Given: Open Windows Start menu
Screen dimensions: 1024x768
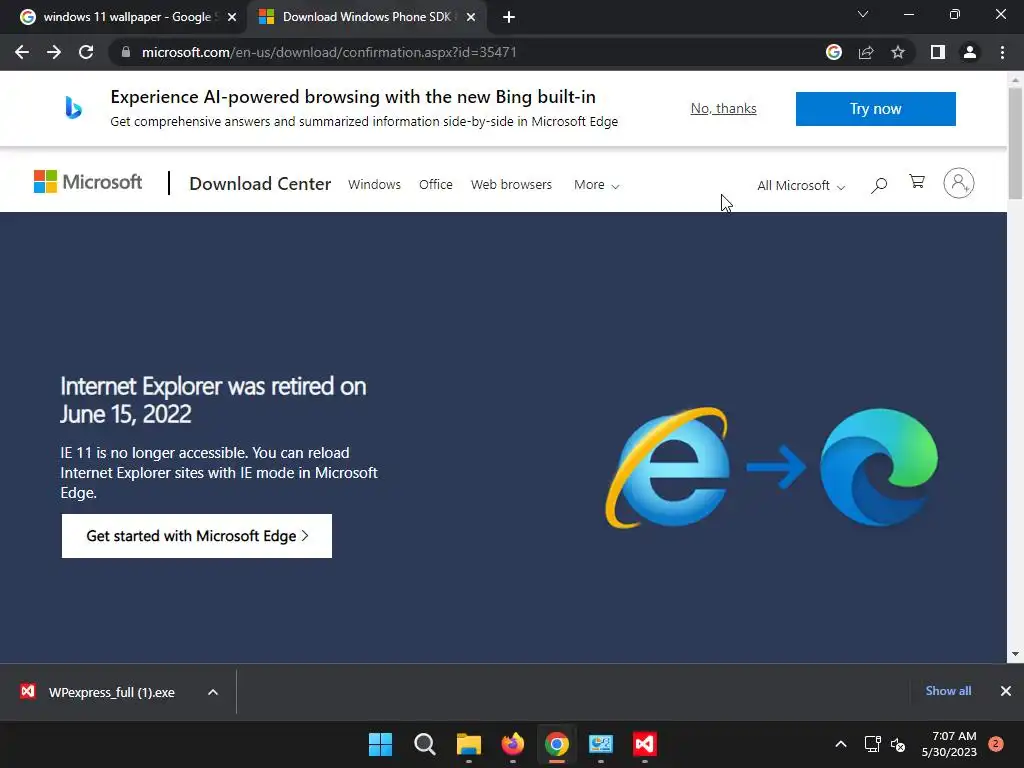Looking at the screenshot, I should pos(381,744).
